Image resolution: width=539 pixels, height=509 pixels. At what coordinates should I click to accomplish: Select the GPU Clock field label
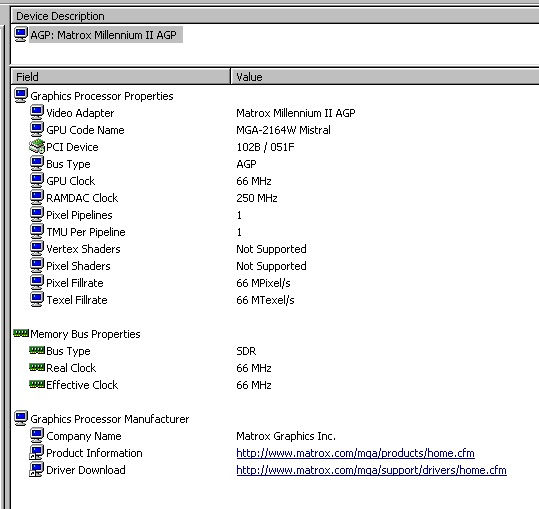click(x=70, y=181)
